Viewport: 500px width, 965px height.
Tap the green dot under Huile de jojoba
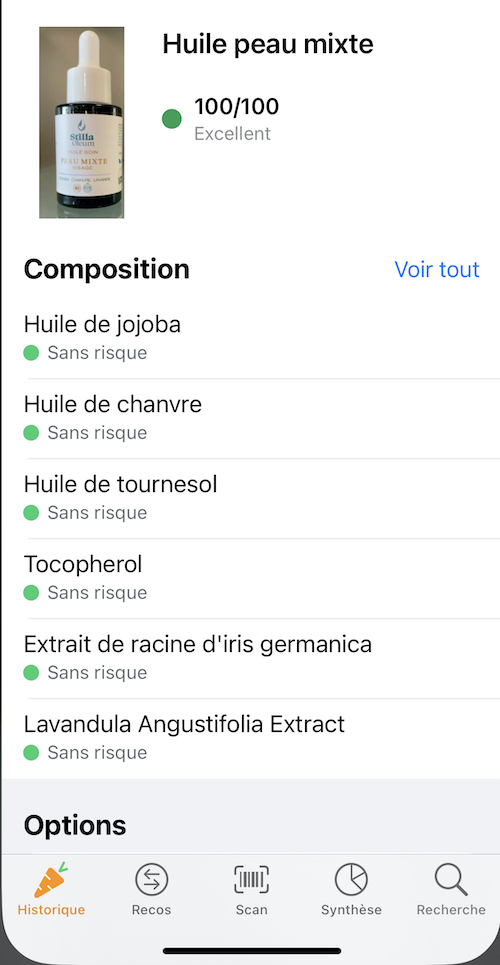[x=31, y=353]
